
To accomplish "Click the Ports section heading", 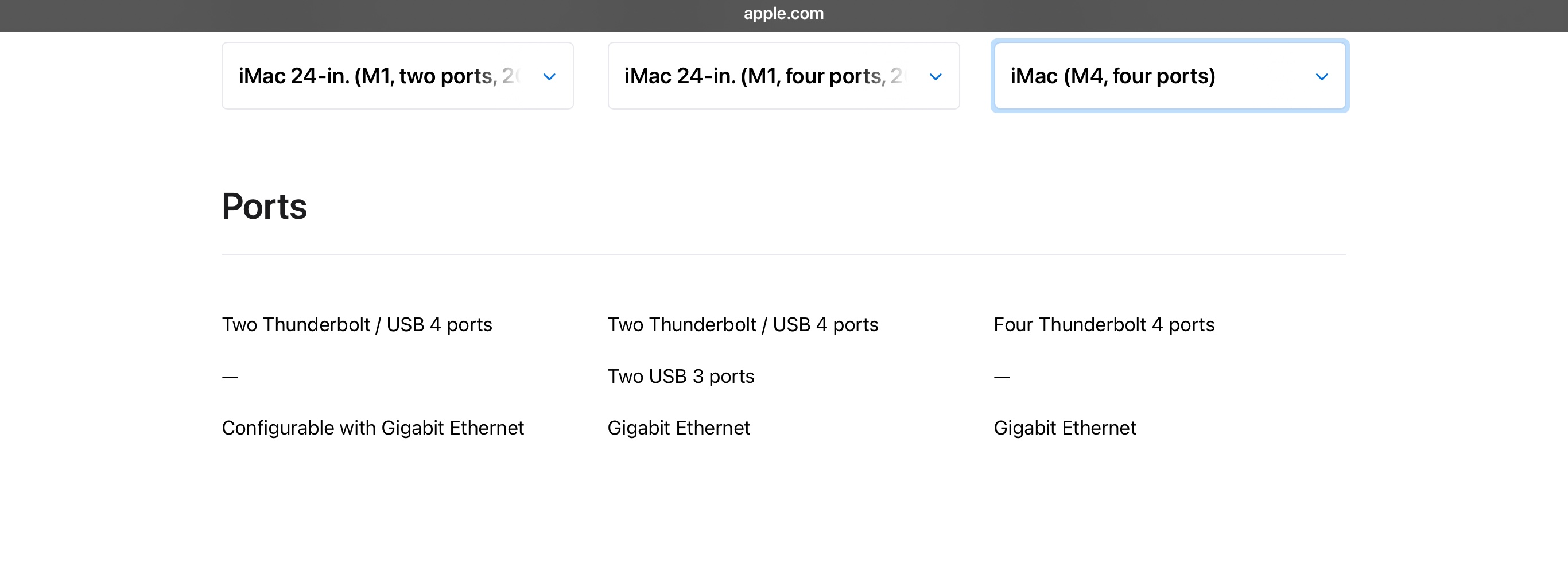I will (x=264, y=206).
